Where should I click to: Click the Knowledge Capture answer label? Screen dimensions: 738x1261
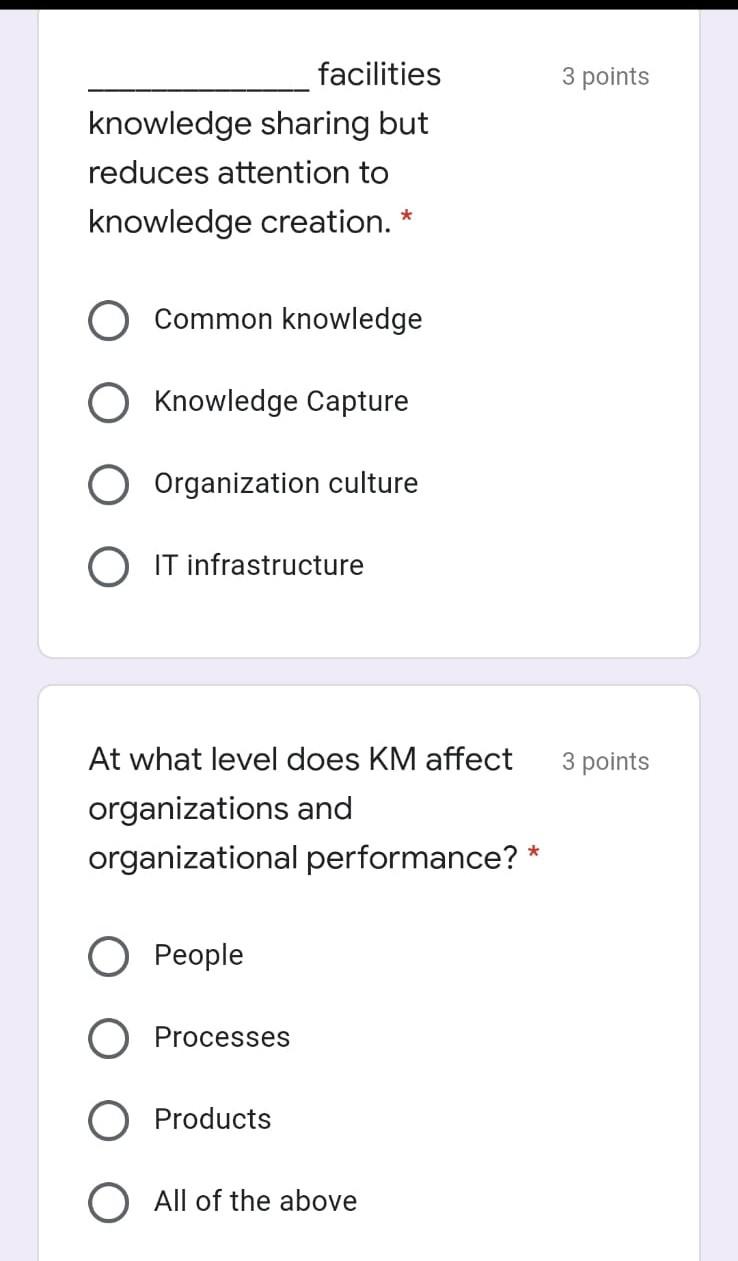280,401
